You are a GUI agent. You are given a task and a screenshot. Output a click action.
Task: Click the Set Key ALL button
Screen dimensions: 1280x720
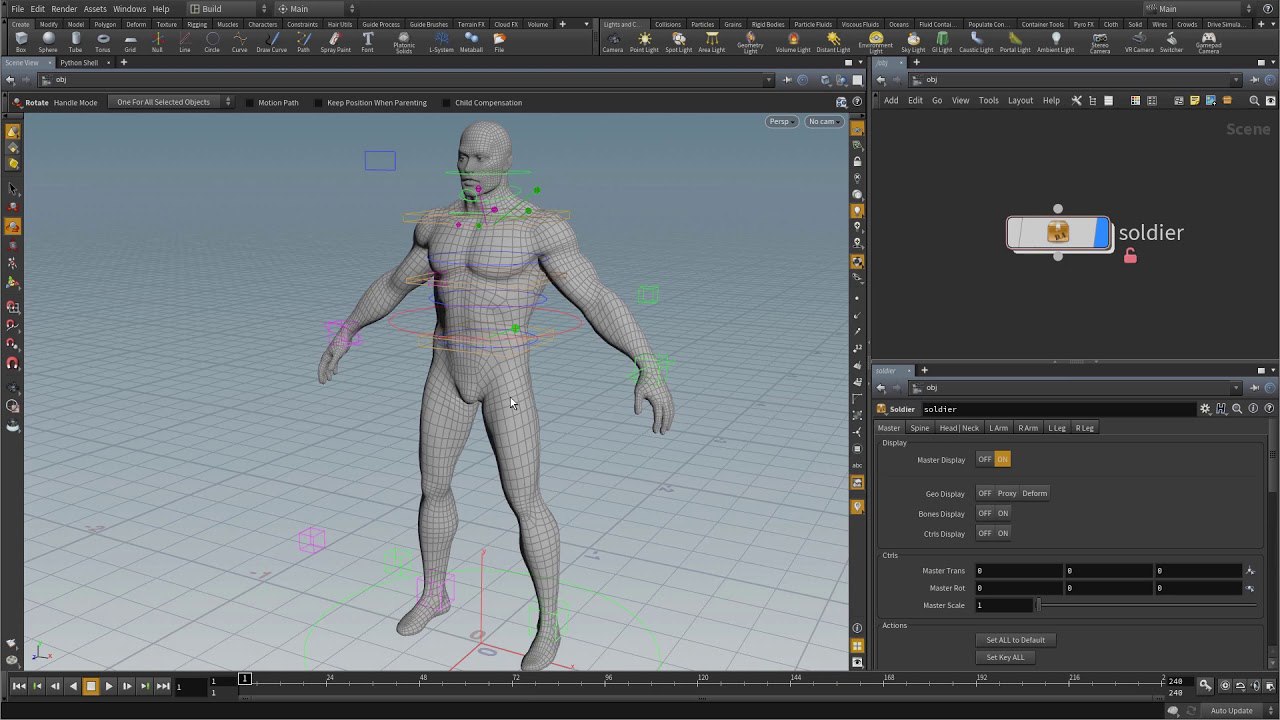click(1005, 657)
